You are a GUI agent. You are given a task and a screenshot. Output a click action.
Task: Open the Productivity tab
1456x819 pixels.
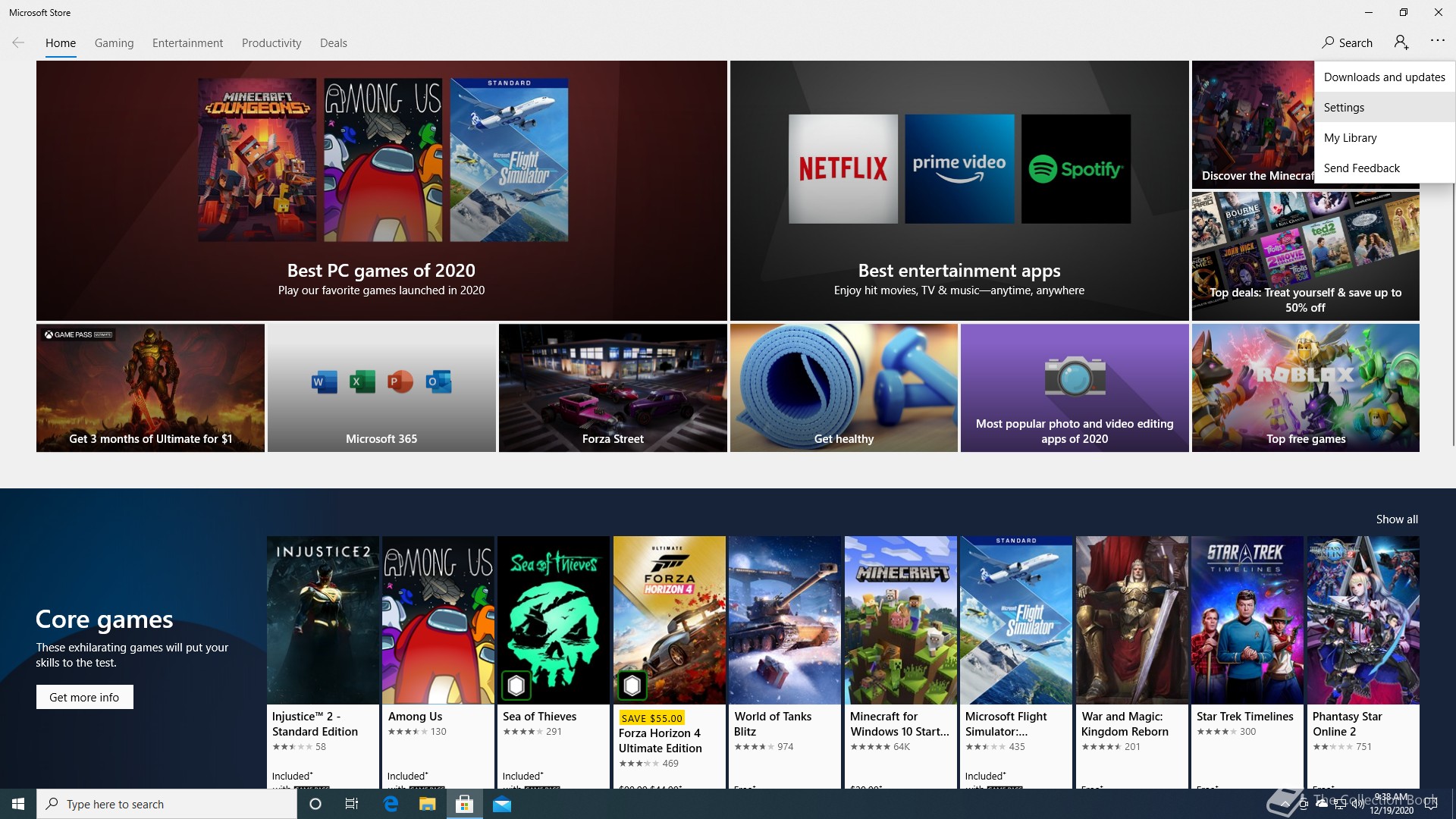(x=271, y=43)
